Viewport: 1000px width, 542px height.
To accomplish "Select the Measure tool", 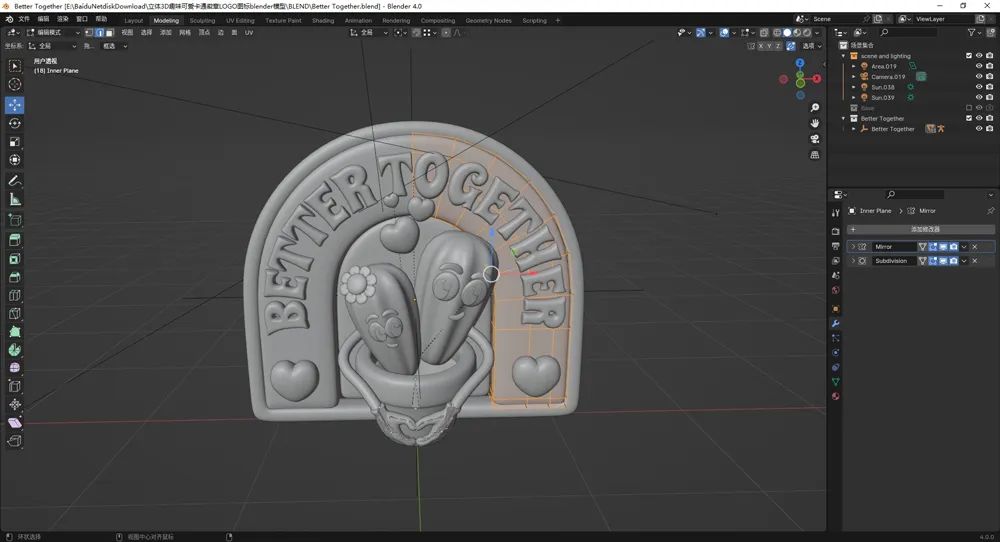I will 15,200.
